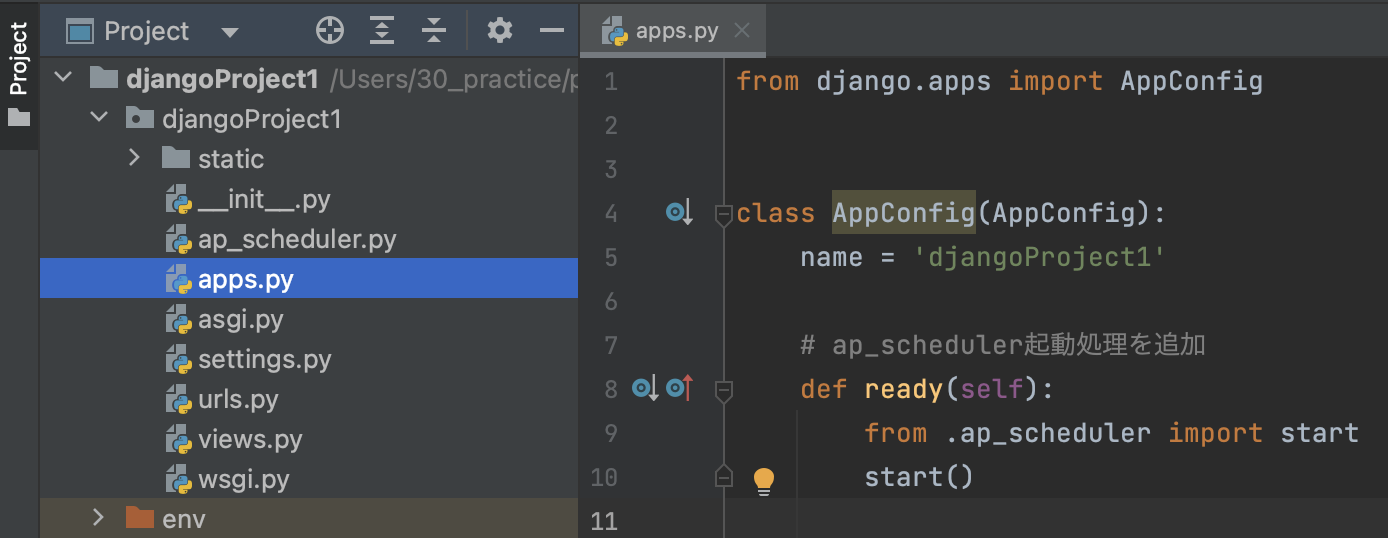1388x538 pixels.
Task: Click the yellow lightbulb intention icon
Action: [x=764, y=481]
